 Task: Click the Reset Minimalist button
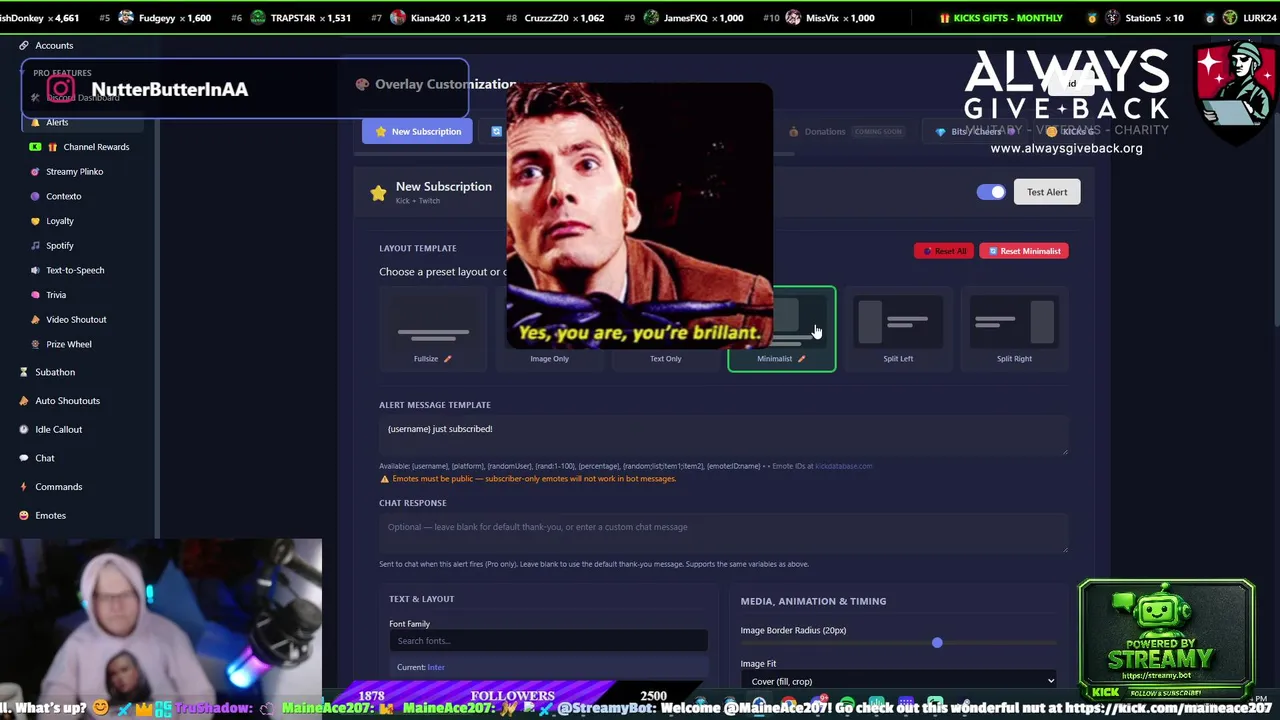1024,251
